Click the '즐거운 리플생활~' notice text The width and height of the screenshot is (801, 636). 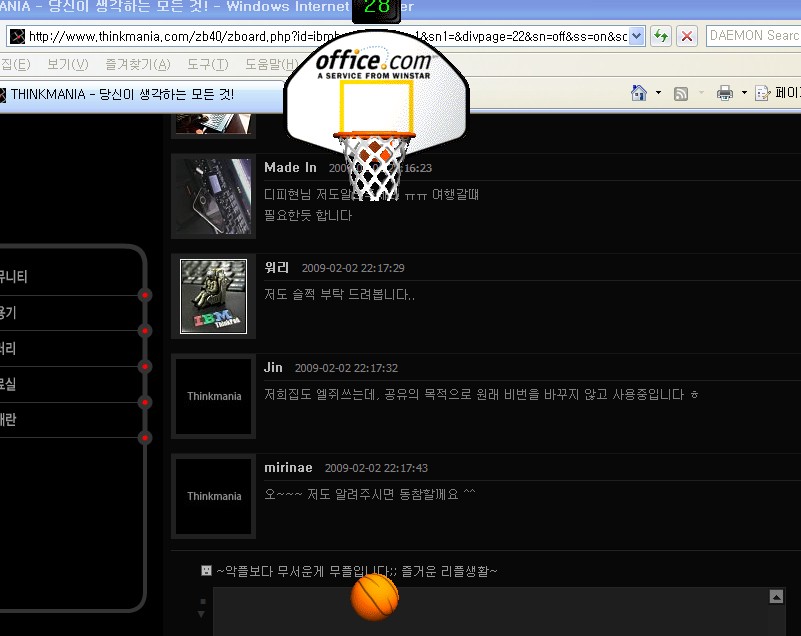click(x=449, y=571)
